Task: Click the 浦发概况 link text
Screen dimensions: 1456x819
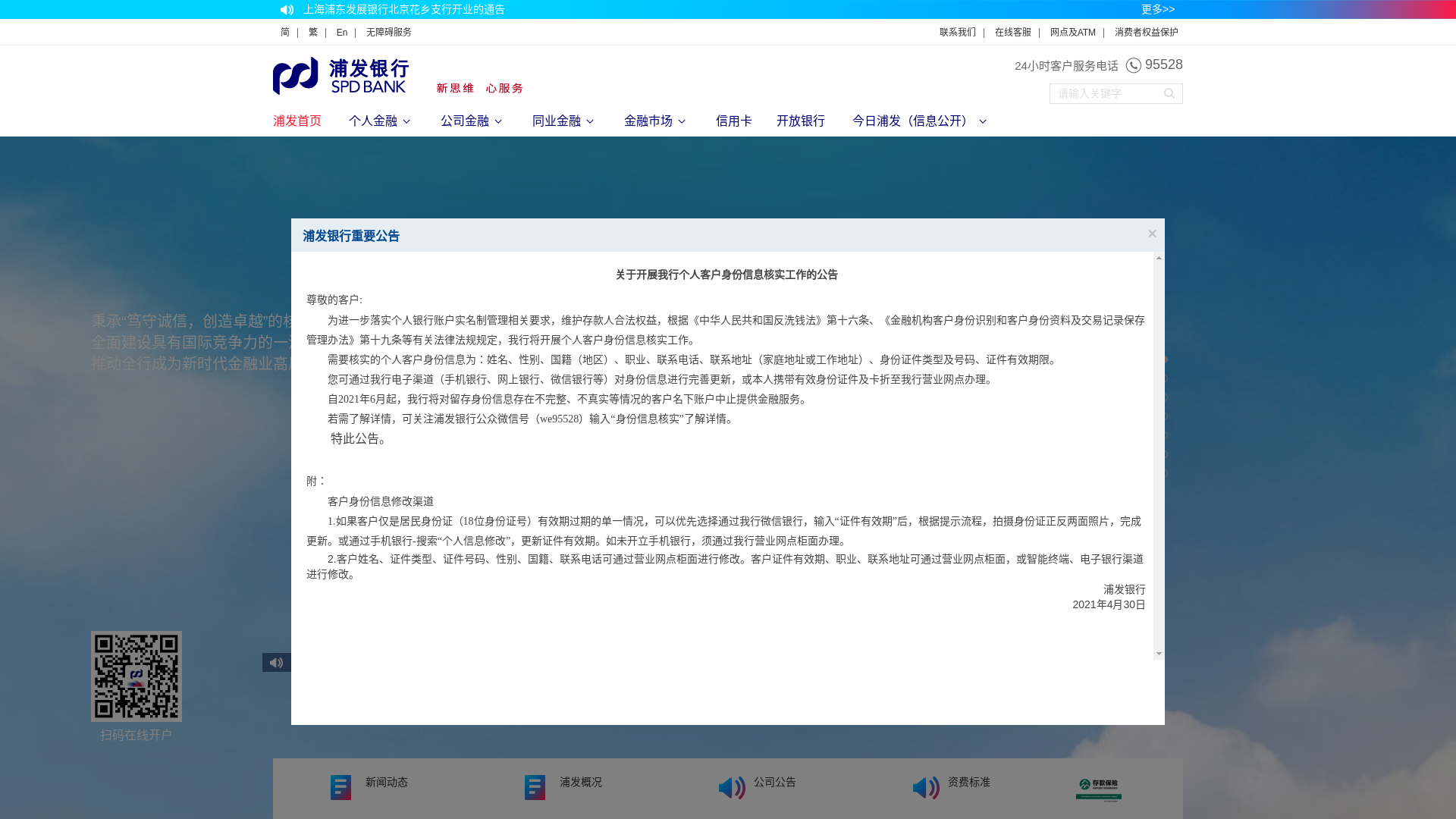Action: (x=581, y=782)
